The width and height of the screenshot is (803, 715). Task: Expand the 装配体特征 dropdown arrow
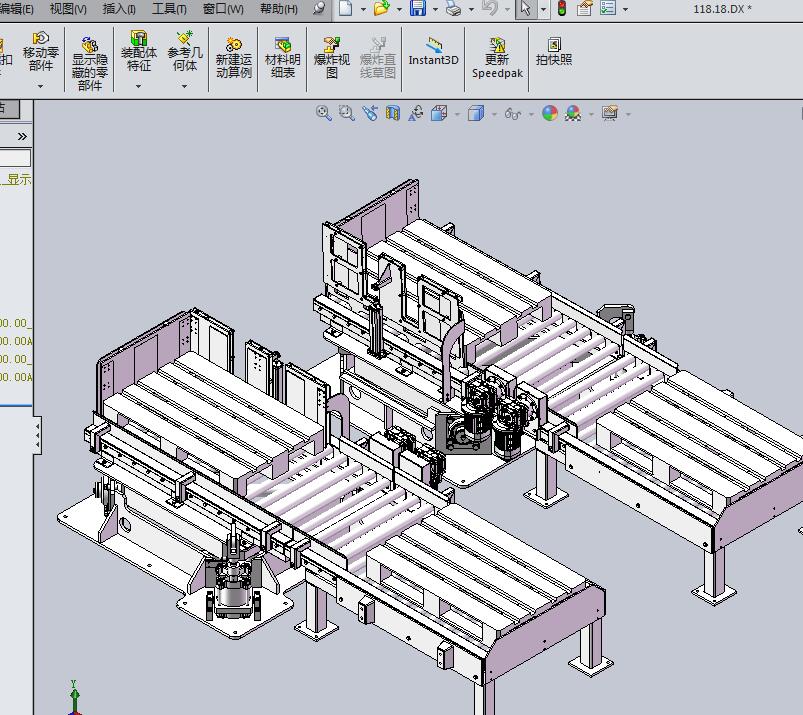coord(138,87)
